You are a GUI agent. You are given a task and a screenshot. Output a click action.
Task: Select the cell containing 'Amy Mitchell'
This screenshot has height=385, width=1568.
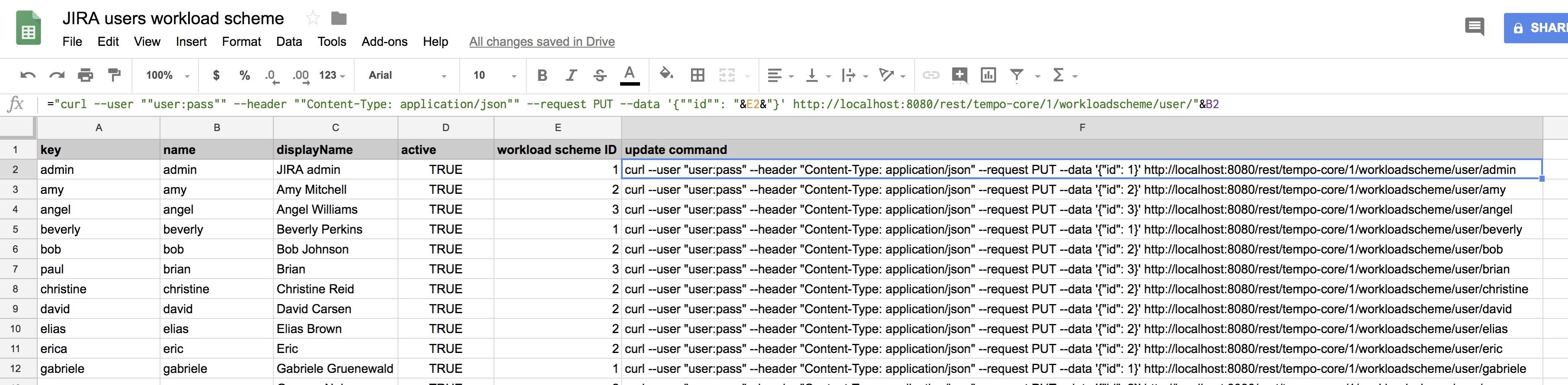335,189
